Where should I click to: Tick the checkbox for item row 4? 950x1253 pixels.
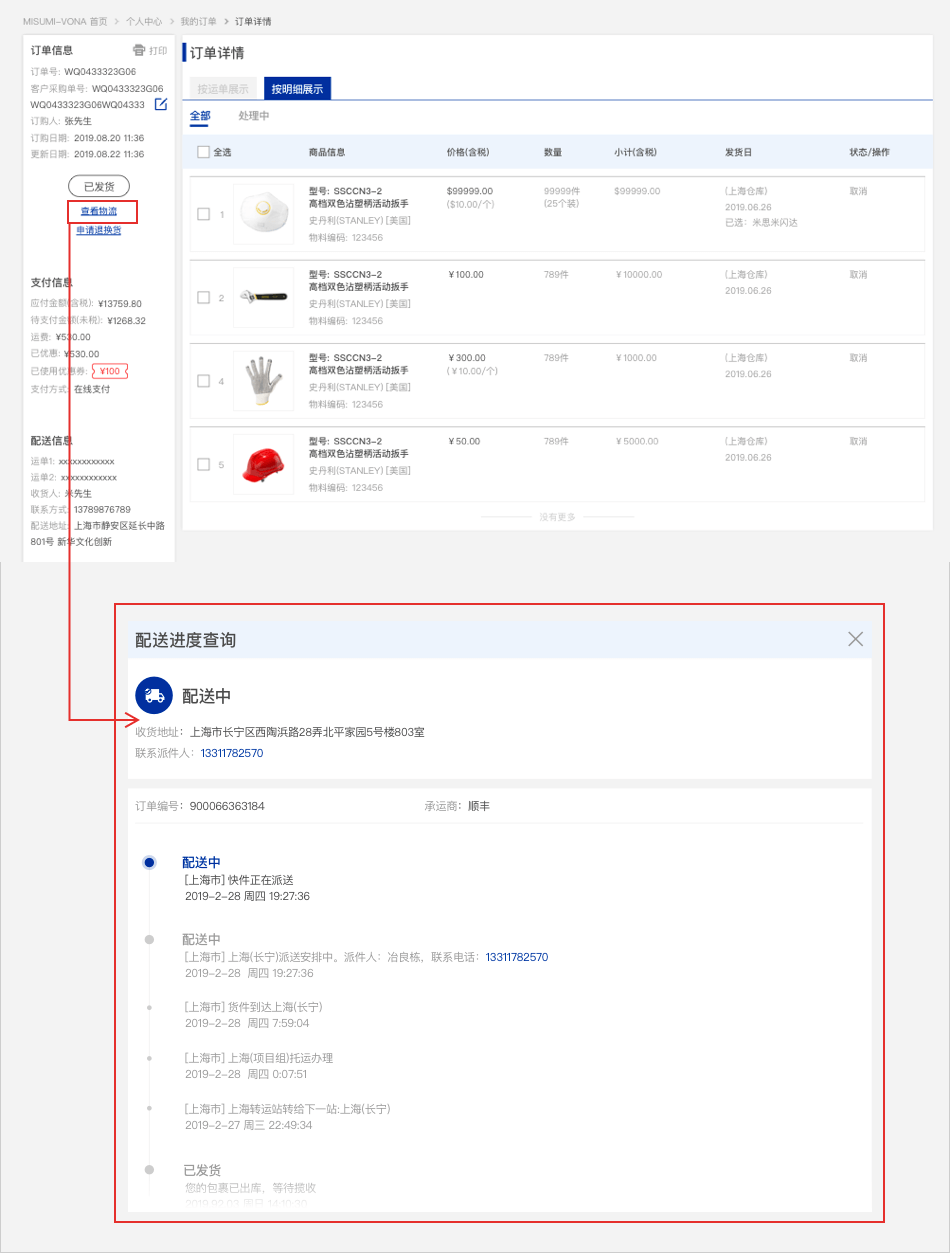click(204, 381)
